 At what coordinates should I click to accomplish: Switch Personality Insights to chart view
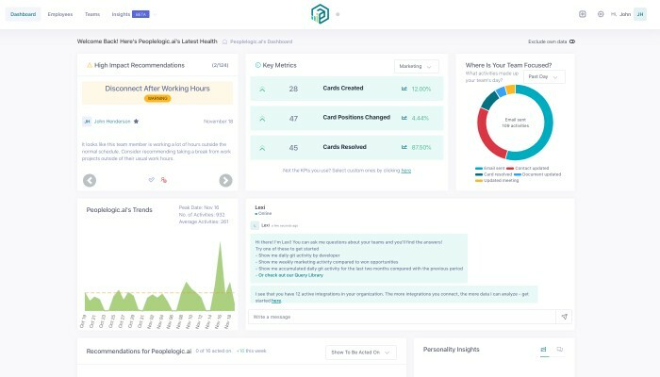543,350
